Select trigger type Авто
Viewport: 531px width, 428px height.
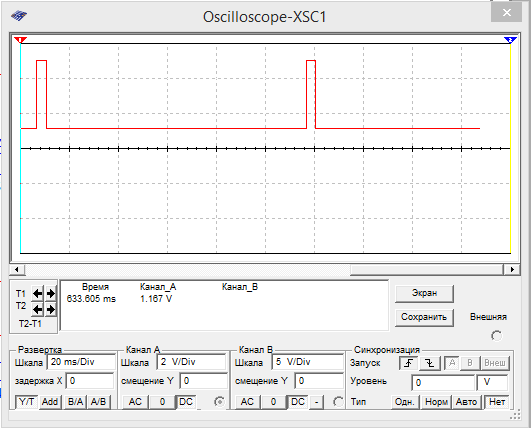click(466, 402)
